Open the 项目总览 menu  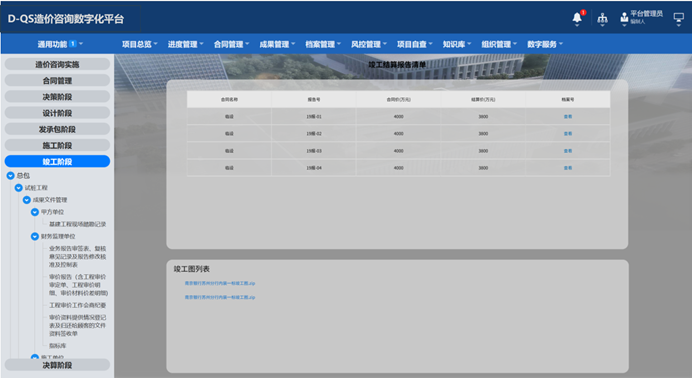tap(139, 44)
